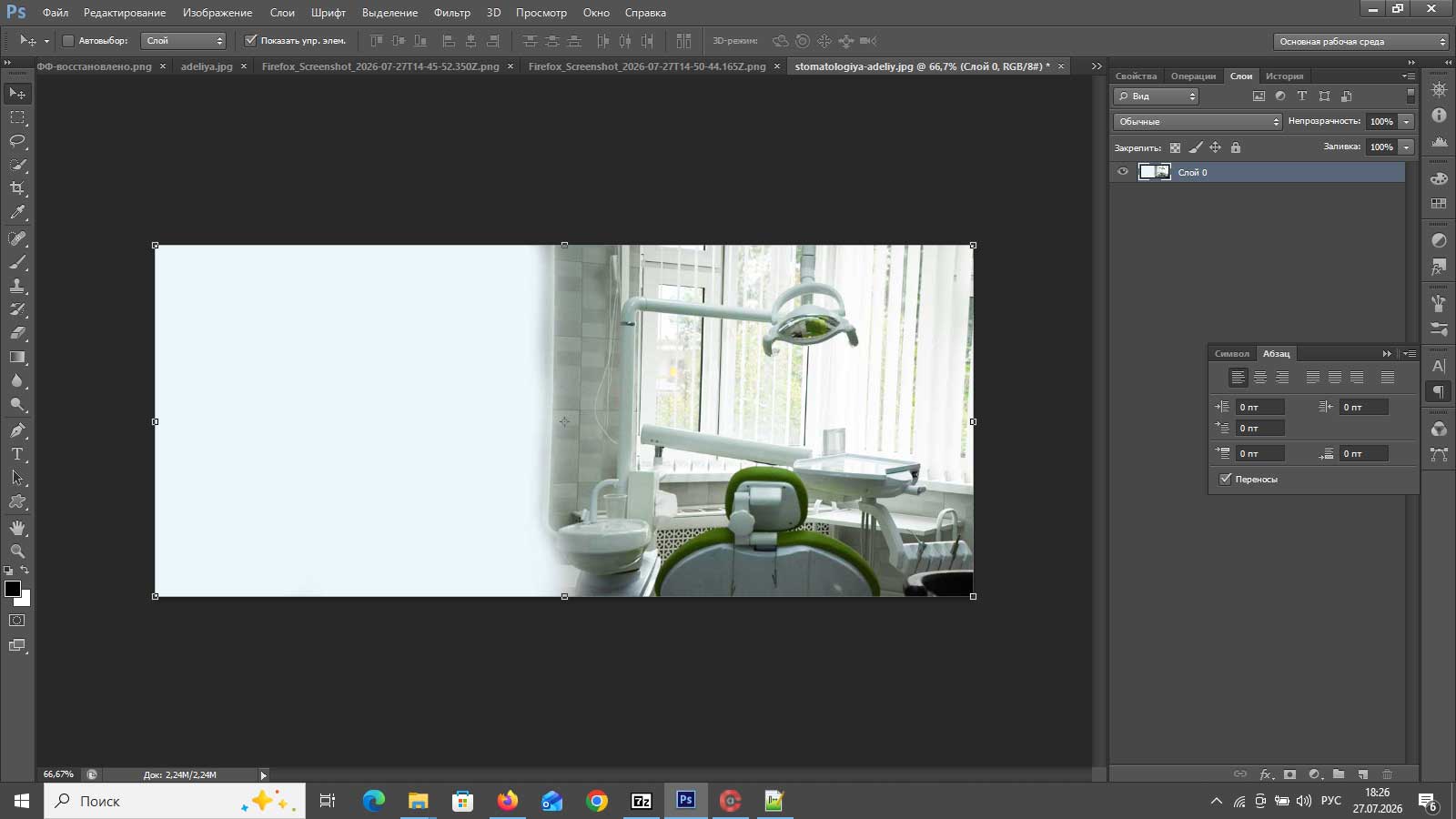Viewport: 1456px width, 819px height.
Task: Choose the Hand tool
Action: click(17, 528)
